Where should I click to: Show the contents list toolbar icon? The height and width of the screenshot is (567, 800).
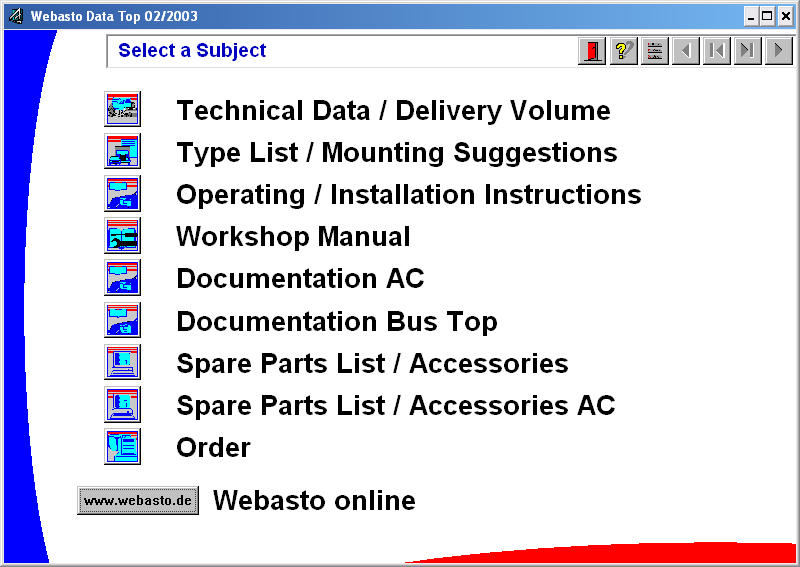(655, 51)
